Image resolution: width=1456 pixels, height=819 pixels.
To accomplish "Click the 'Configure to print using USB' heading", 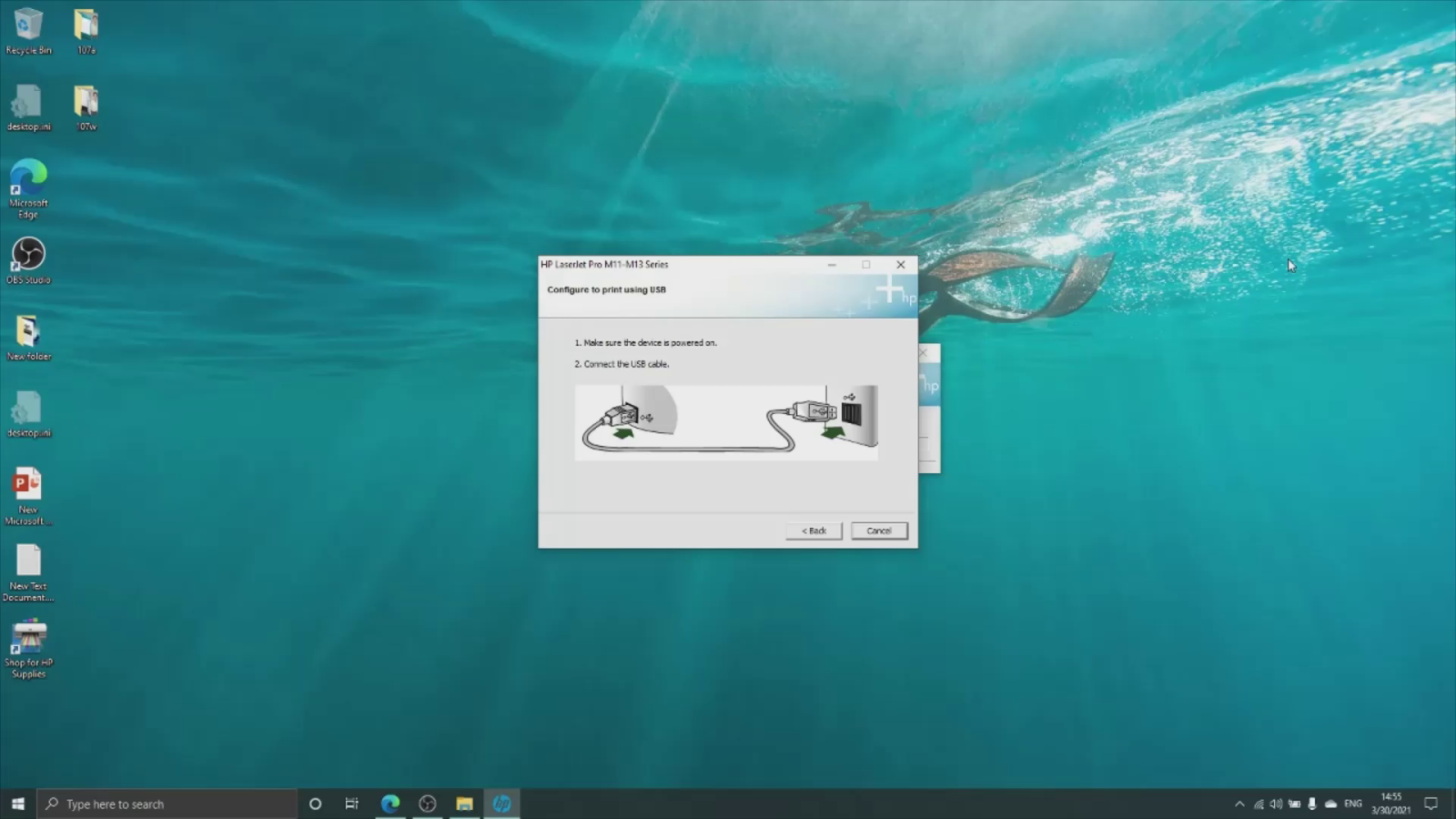I will [606, 289].
